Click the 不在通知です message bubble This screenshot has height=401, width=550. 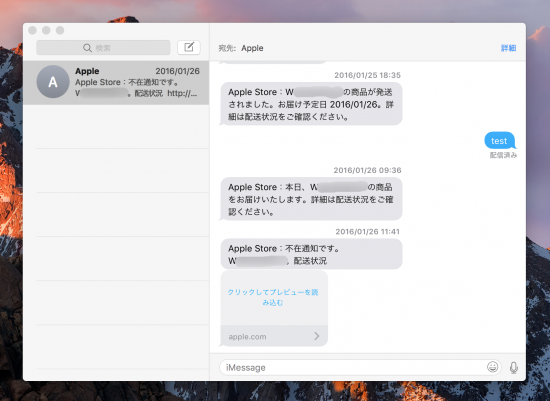pyautogui.click(x=311, y=254)
